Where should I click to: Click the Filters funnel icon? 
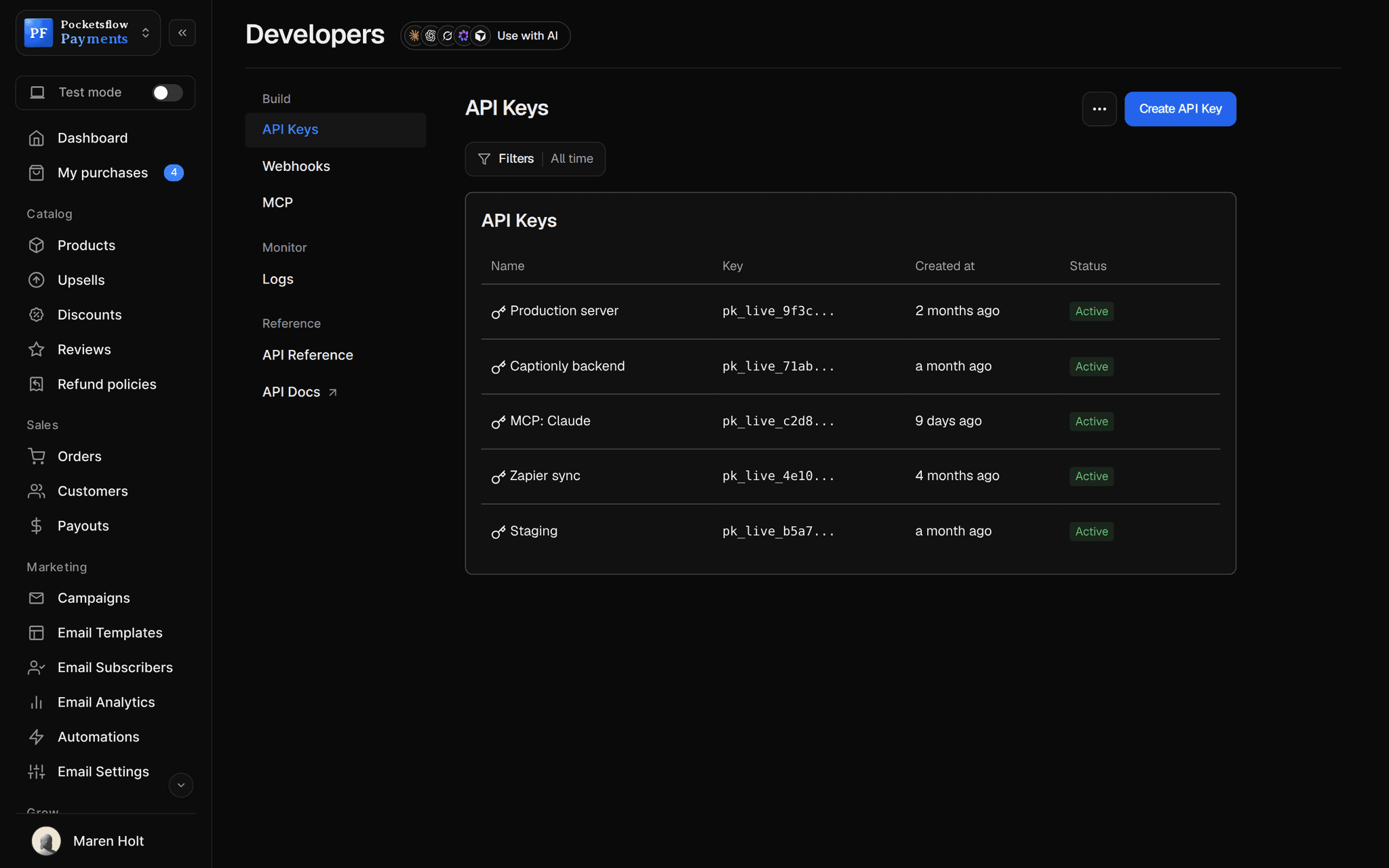point(484,159)
